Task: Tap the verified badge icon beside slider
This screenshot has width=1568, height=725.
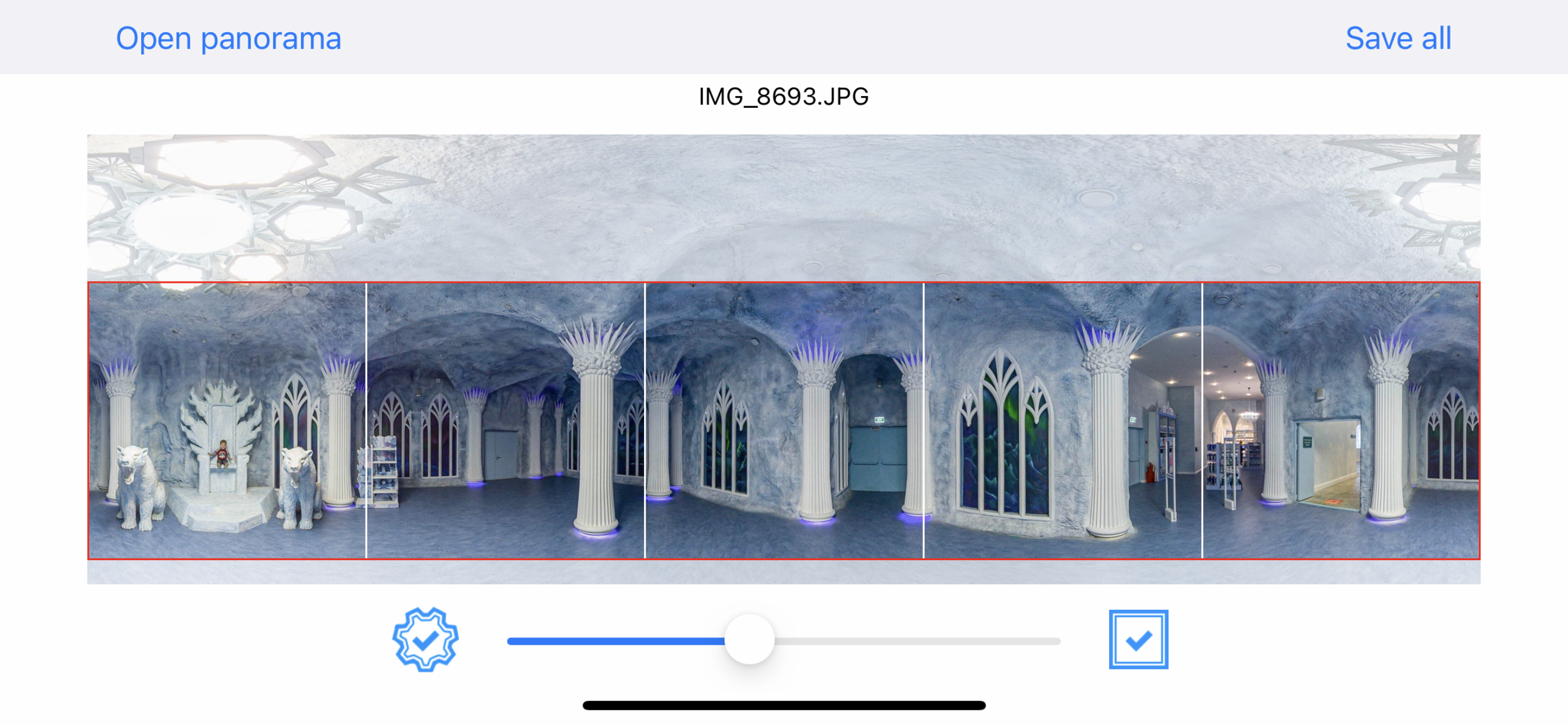Action: 426,639
